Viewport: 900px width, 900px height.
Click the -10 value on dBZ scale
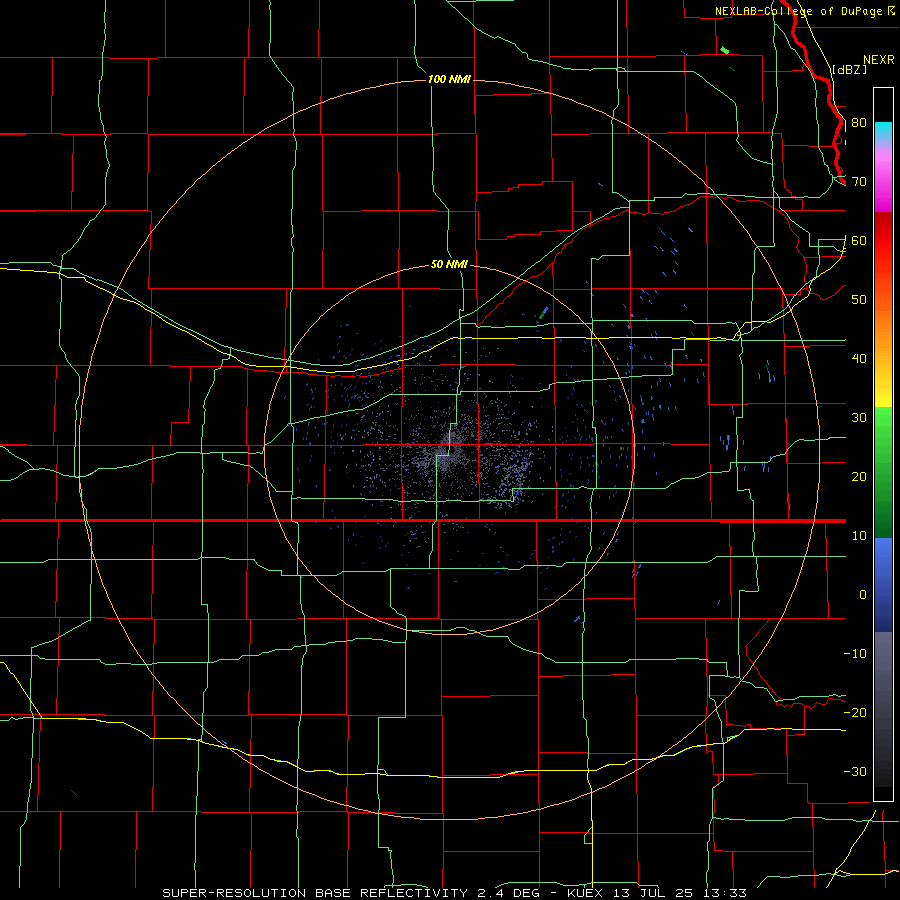(x=855, y=654)
